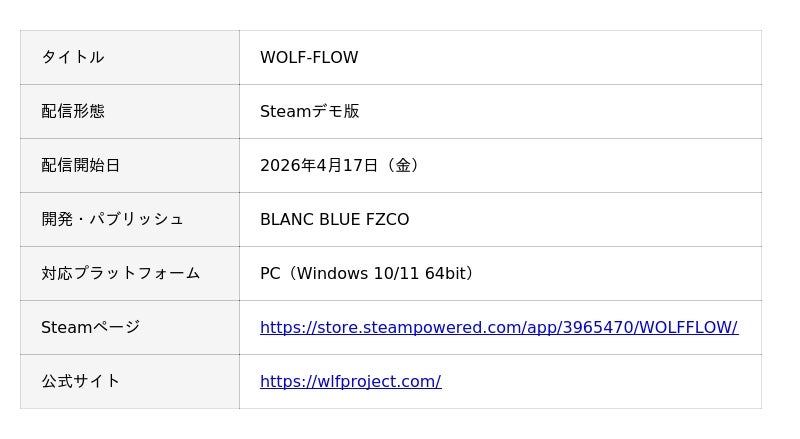Click app ID 3965470 in Steam URL
This screenshot has height=439, width=800.
point(595,327)
